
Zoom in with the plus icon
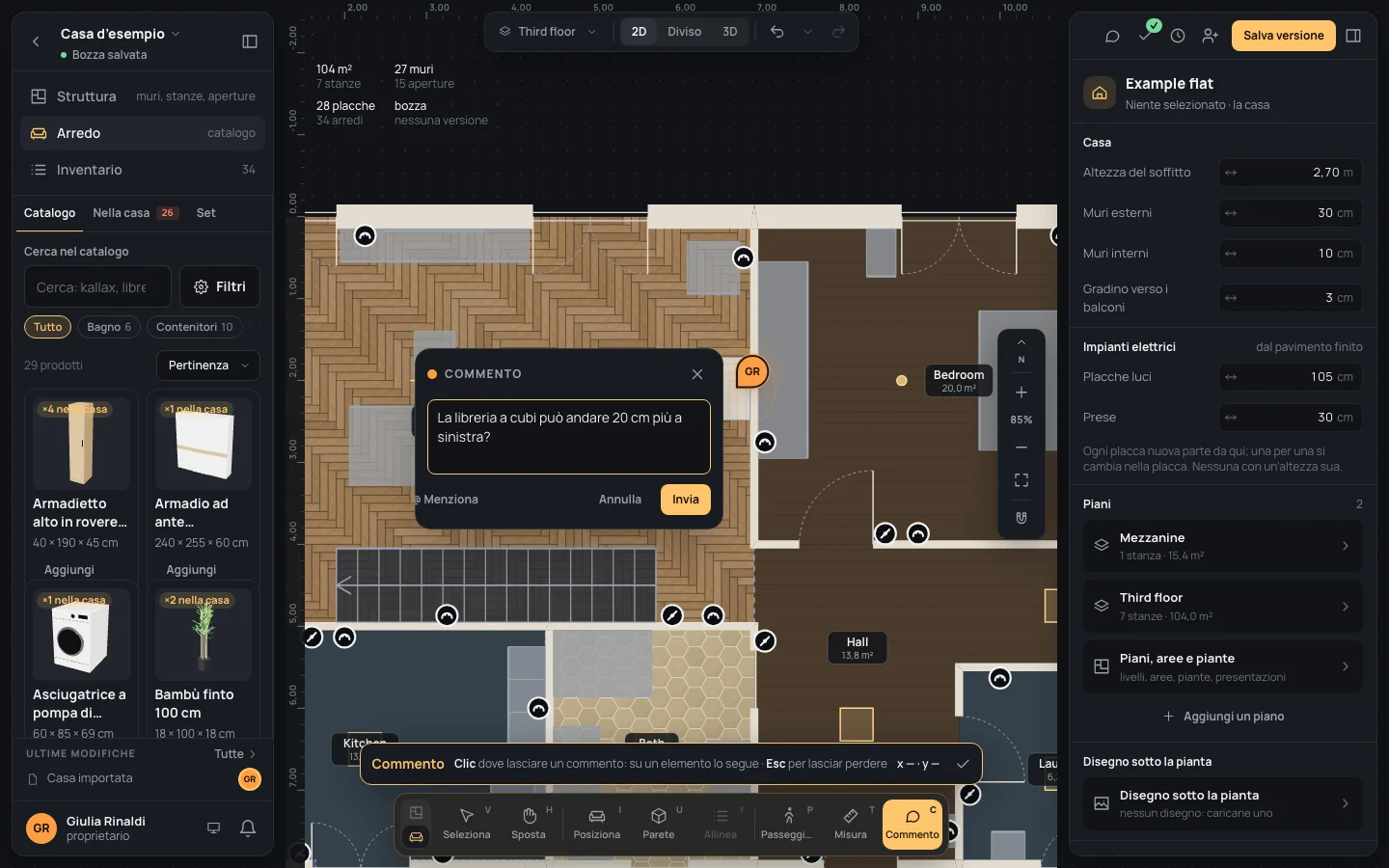point(1021,393)
